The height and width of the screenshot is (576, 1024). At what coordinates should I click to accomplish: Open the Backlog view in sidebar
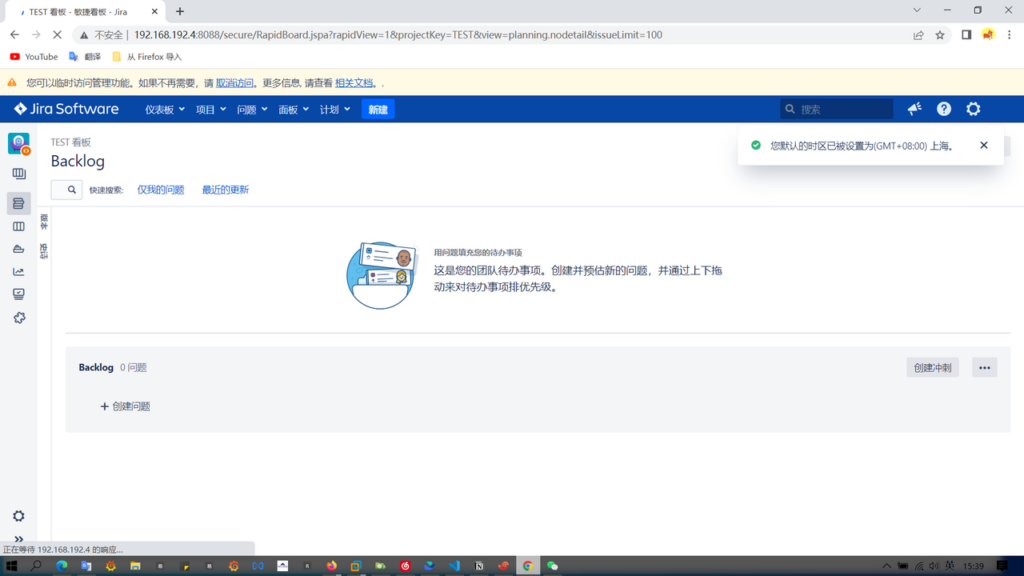(18, 203)
